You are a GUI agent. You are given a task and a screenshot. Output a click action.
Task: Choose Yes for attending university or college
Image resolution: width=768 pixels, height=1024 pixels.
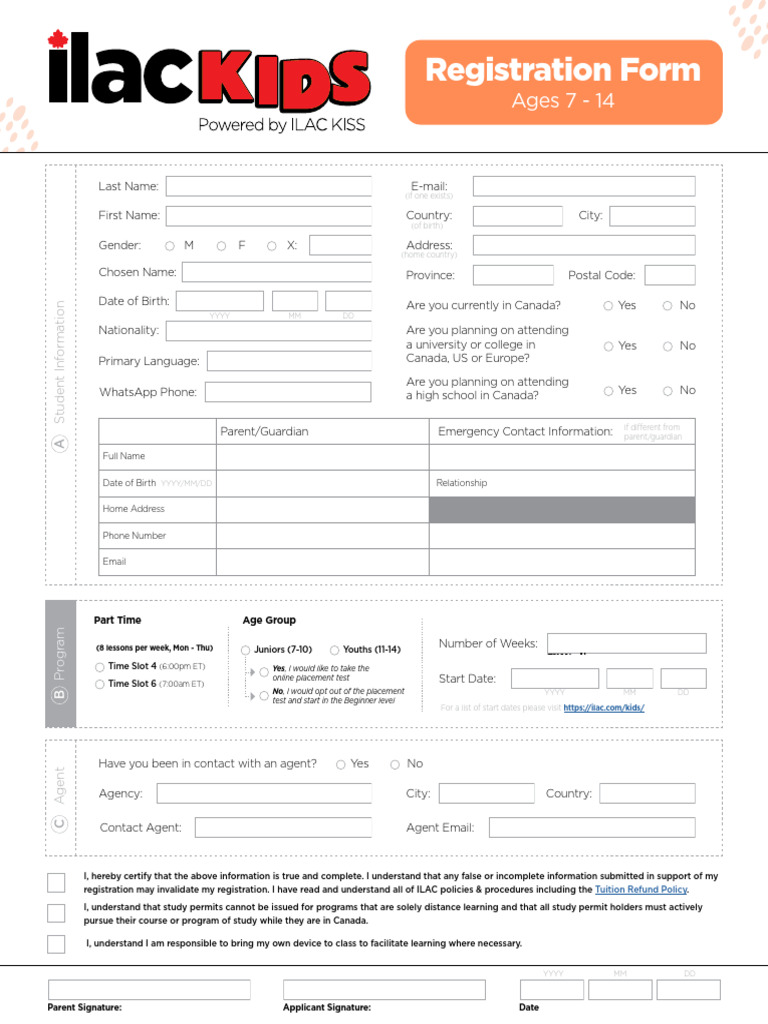tap(608, 346)
